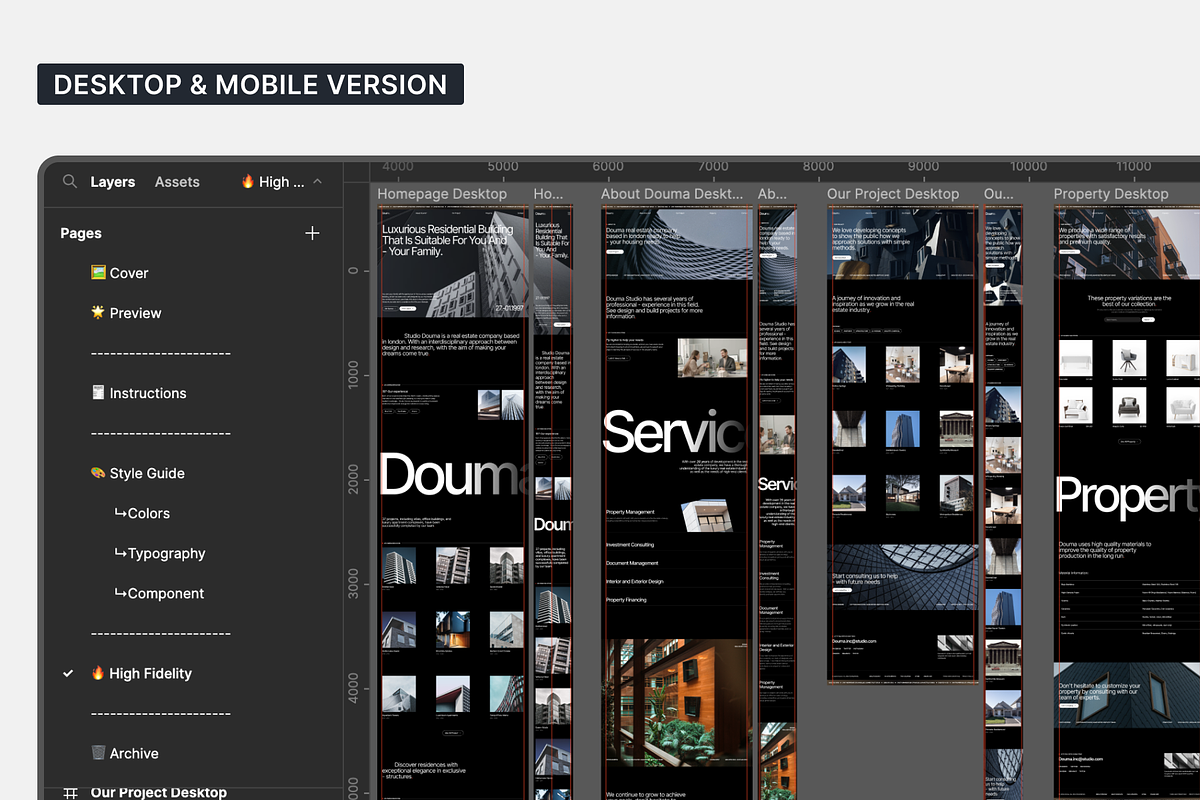The image size is (1200, 800).
Task: Click 'Document Management' in About Douma Desktop frame
Action: pos(632,563)
